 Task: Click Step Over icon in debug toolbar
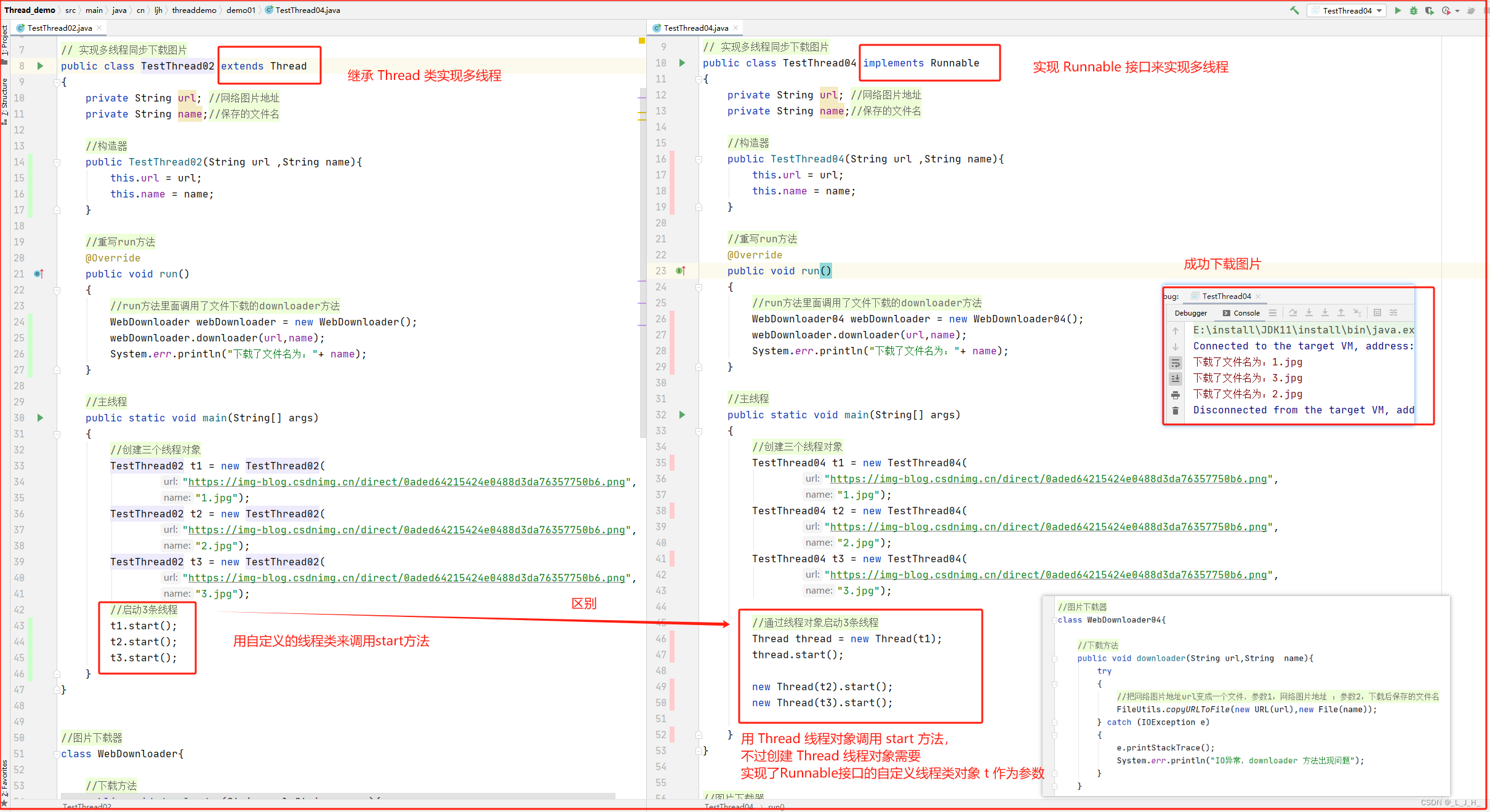pyautogui.click(x=1293, y=312)
